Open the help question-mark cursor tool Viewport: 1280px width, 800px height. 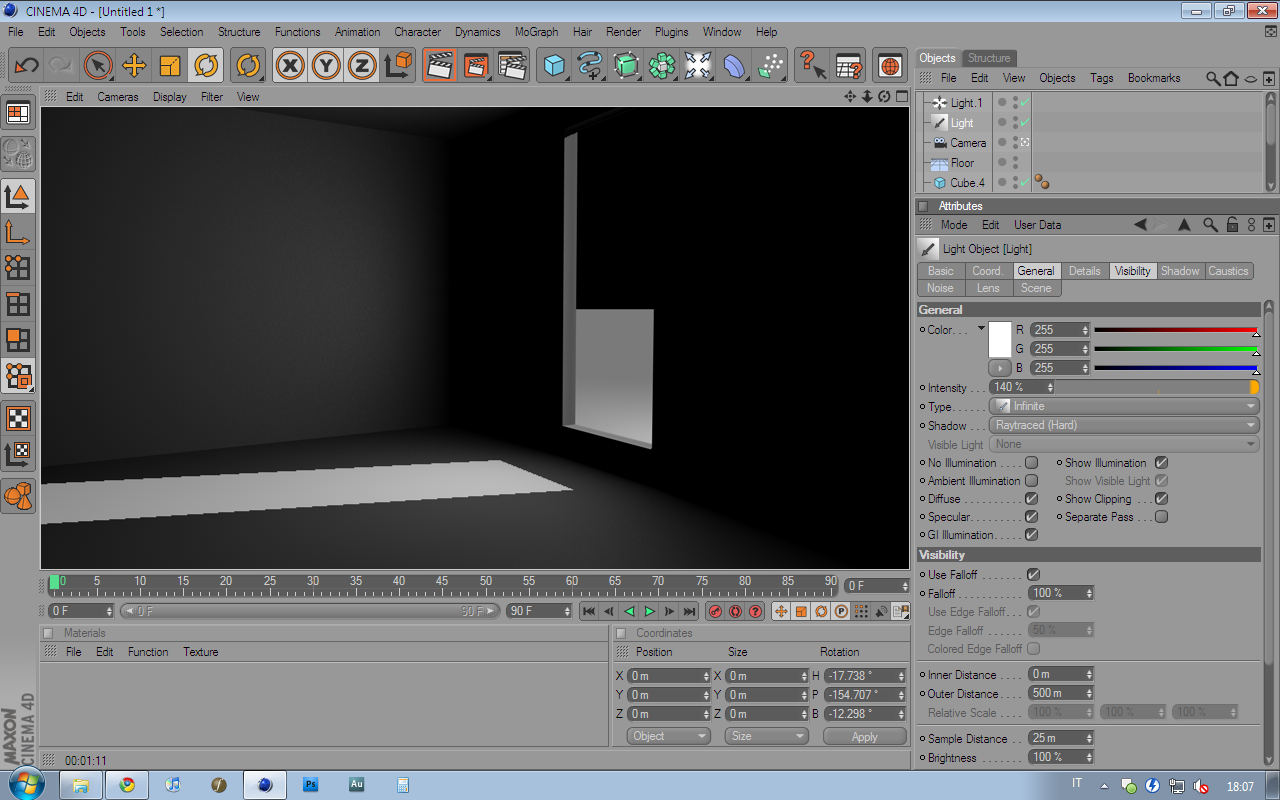pos(812,66)
